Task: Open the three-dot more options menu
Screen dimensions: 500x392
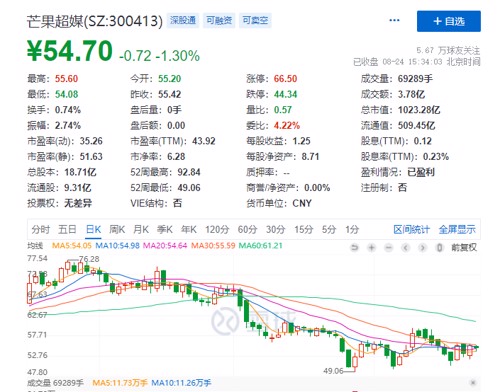Action: [x=394, y=21]
